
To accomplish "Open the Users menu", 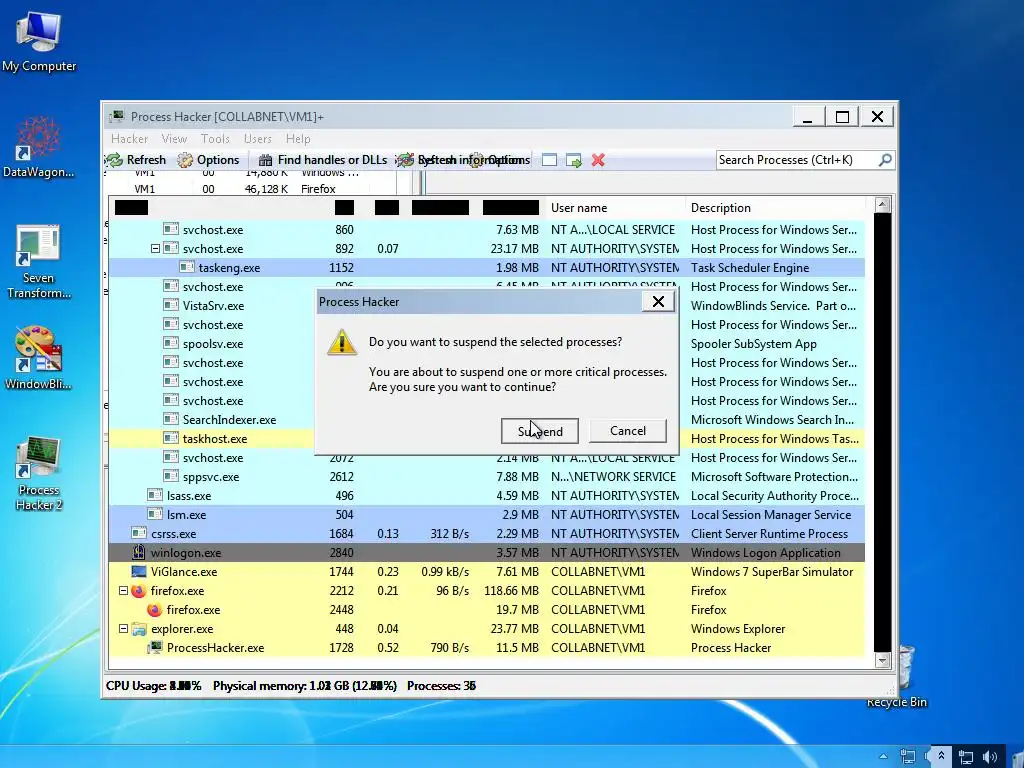I will point(257,138).
